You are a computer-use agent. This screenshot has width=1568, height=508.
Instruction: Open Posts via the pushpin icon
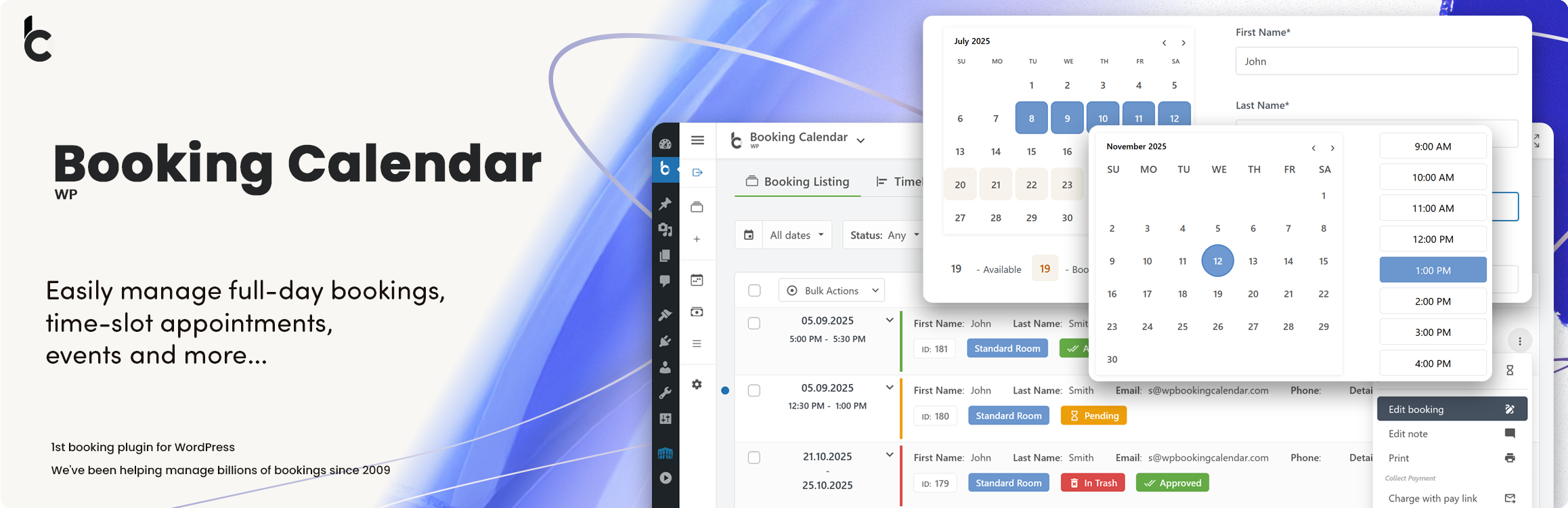coord(666,203)
